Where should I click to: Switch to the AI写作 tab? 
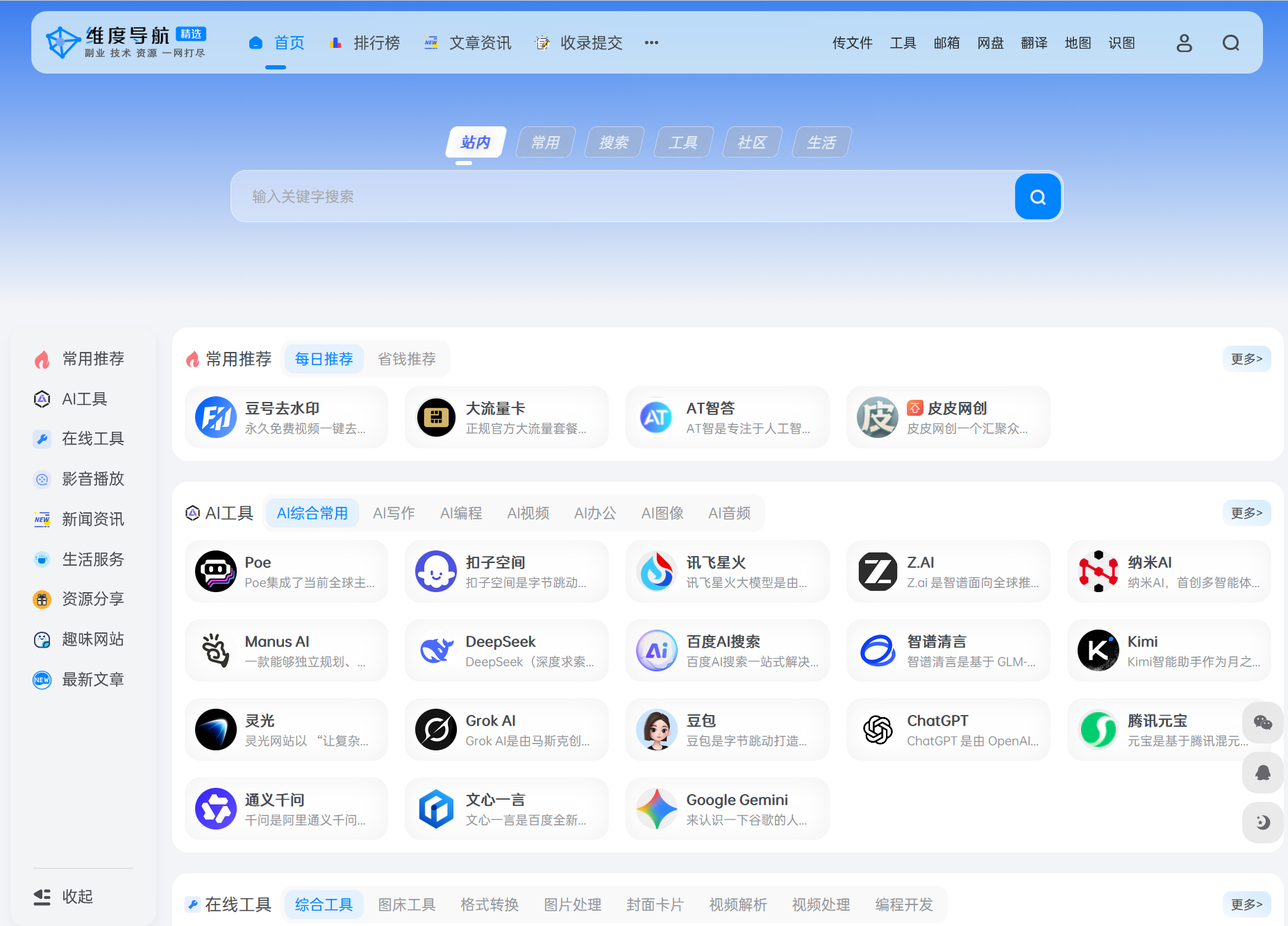click(x=394, y=513)
